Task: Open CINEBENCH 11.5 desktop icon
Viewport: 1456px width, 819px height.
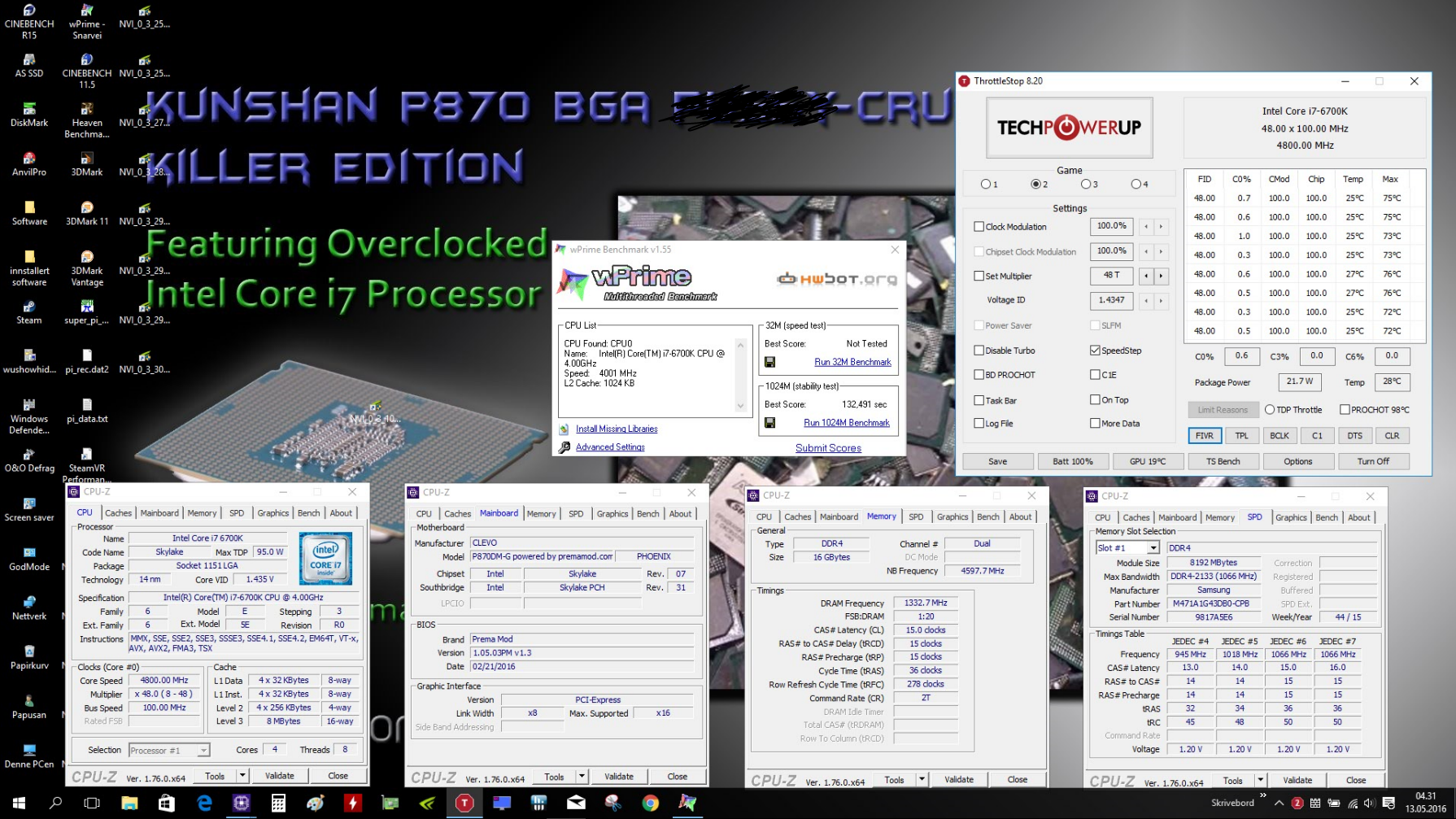Action: 87,72
